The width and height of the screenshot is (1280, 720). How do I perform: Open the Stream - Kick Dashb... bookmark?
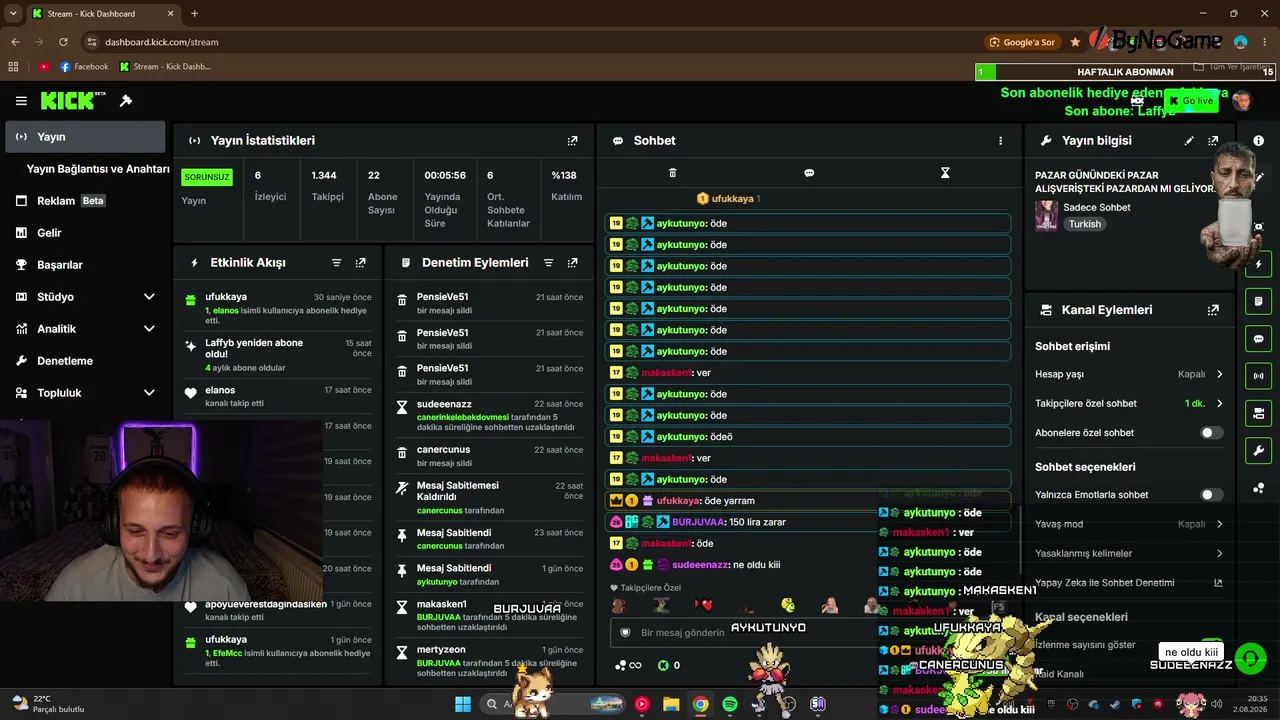coord(165,67)
